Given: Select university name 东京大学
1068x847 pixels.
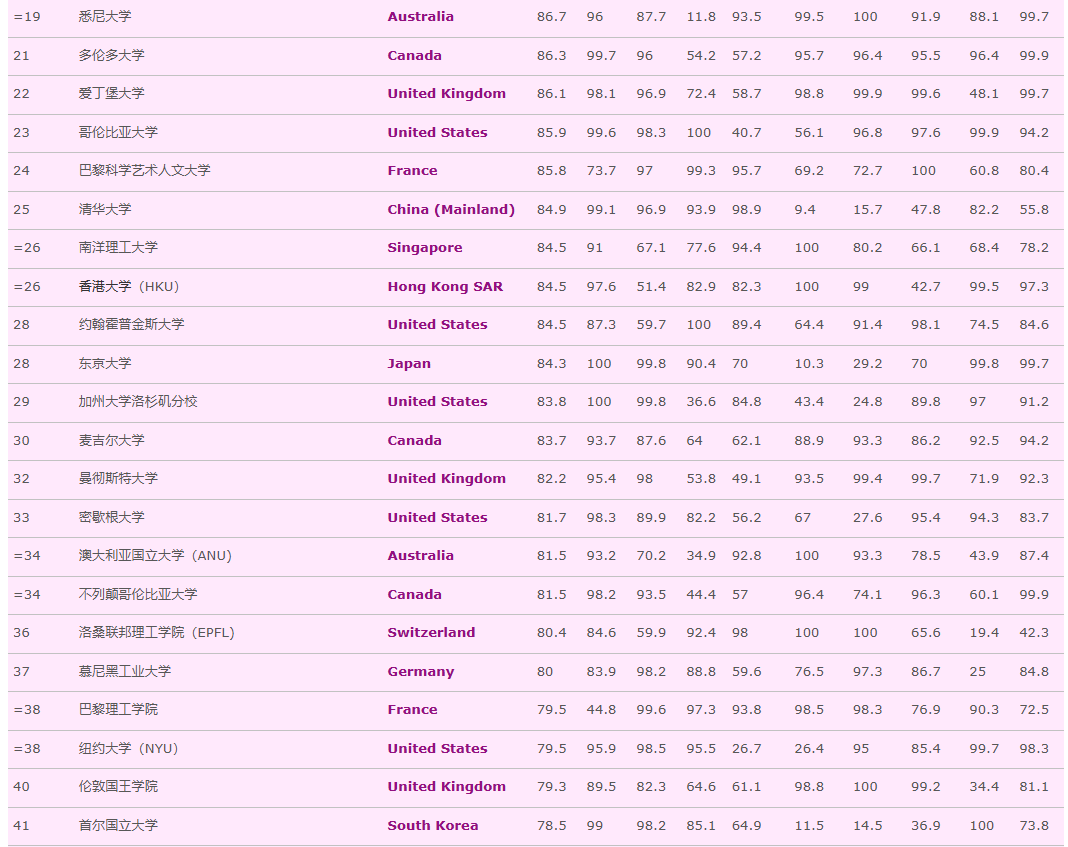Looking at the screenshot, I should tap(105, 364).
